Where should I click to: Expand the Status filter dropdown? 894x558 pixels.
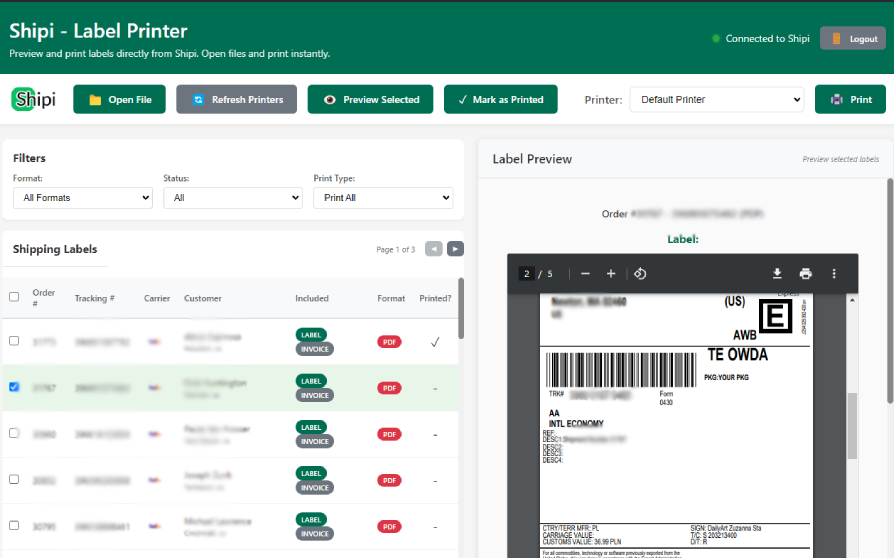click(233, 198)
